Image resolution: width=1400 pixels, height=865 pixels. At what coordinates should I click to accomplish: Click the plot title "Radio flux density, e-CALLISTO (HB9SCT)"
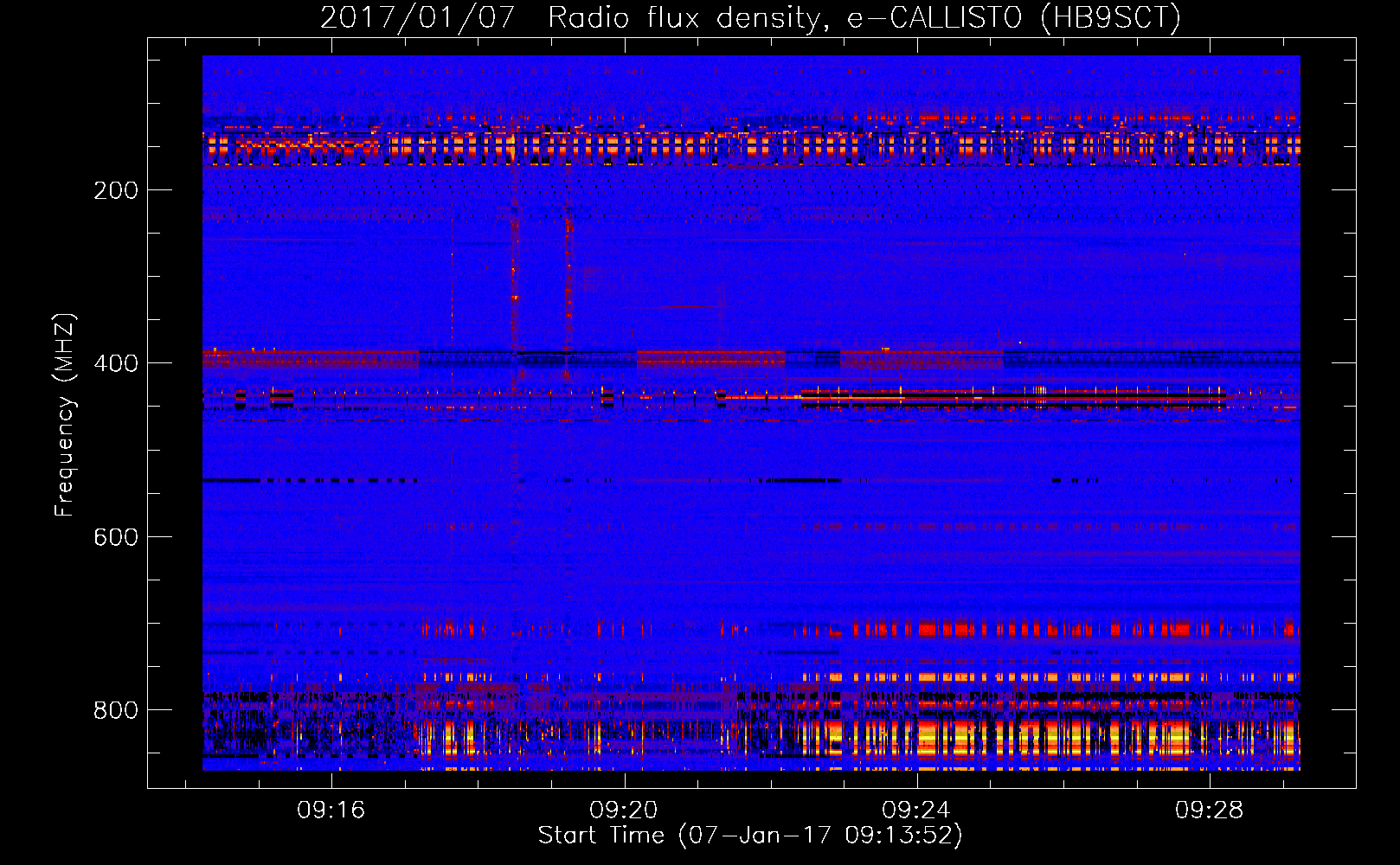(864, 17)
